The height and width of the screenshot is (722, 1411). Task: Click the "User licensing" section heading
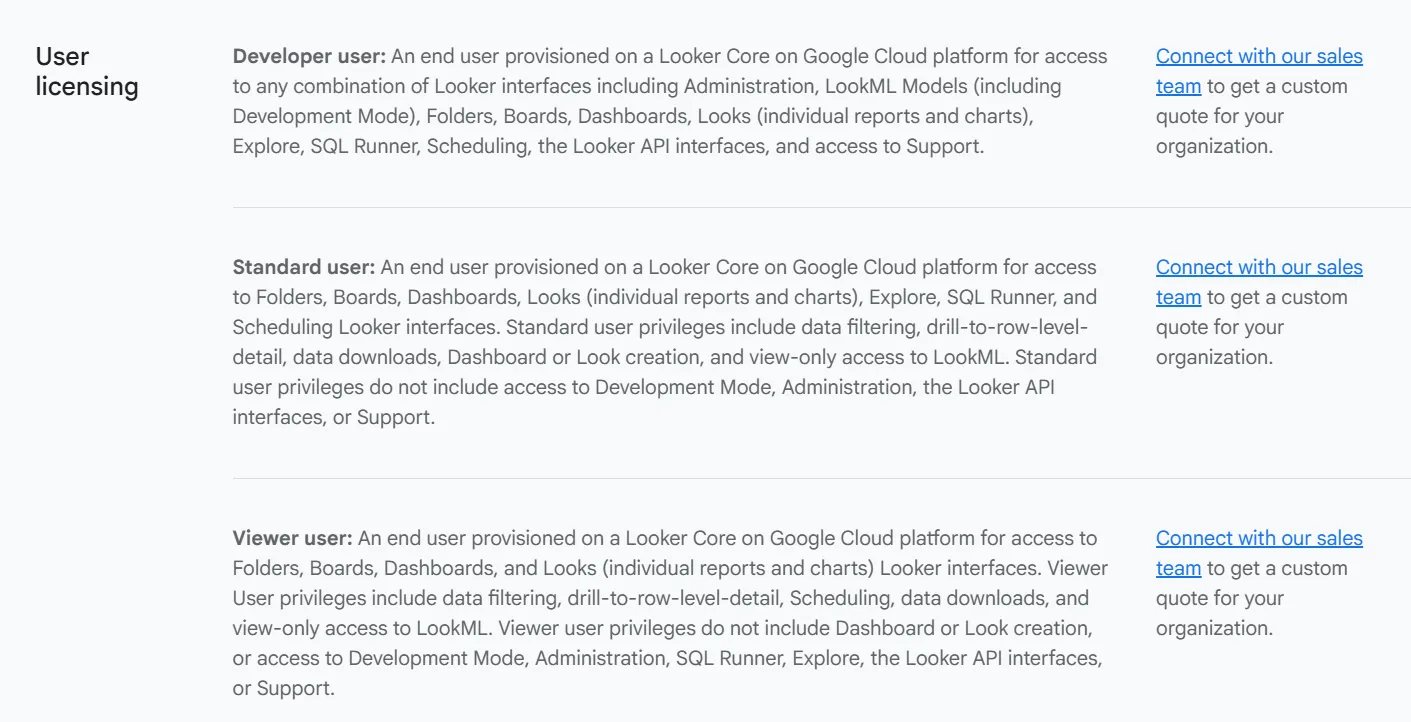coord(87,71)
